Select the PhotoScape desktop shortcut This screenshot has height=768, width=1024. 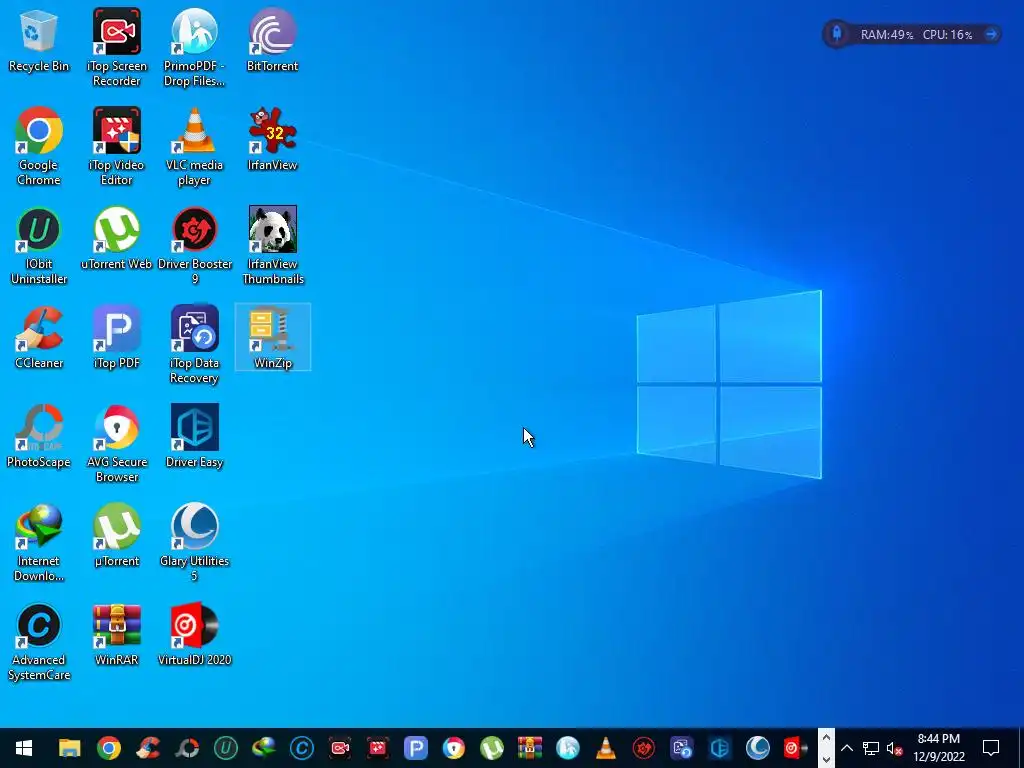point(39,437)
